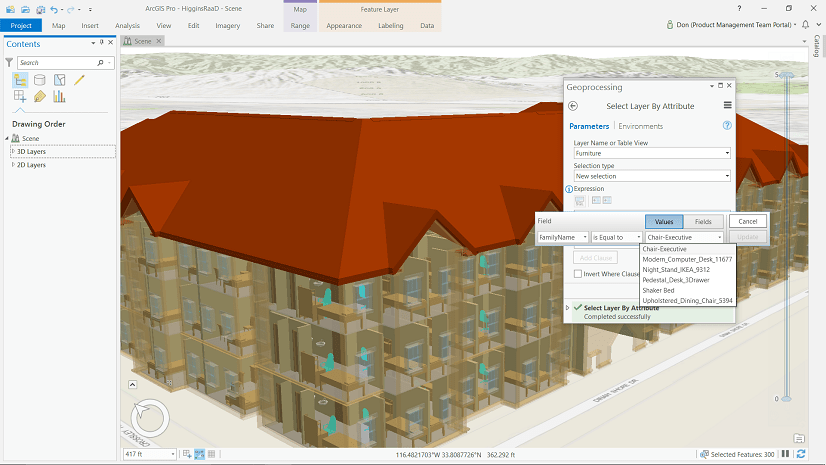Viewport: 826px width, 465px height.
Task: Choose Modern_Computer_Desk_11677 from the list
Action: click(687, 259)
